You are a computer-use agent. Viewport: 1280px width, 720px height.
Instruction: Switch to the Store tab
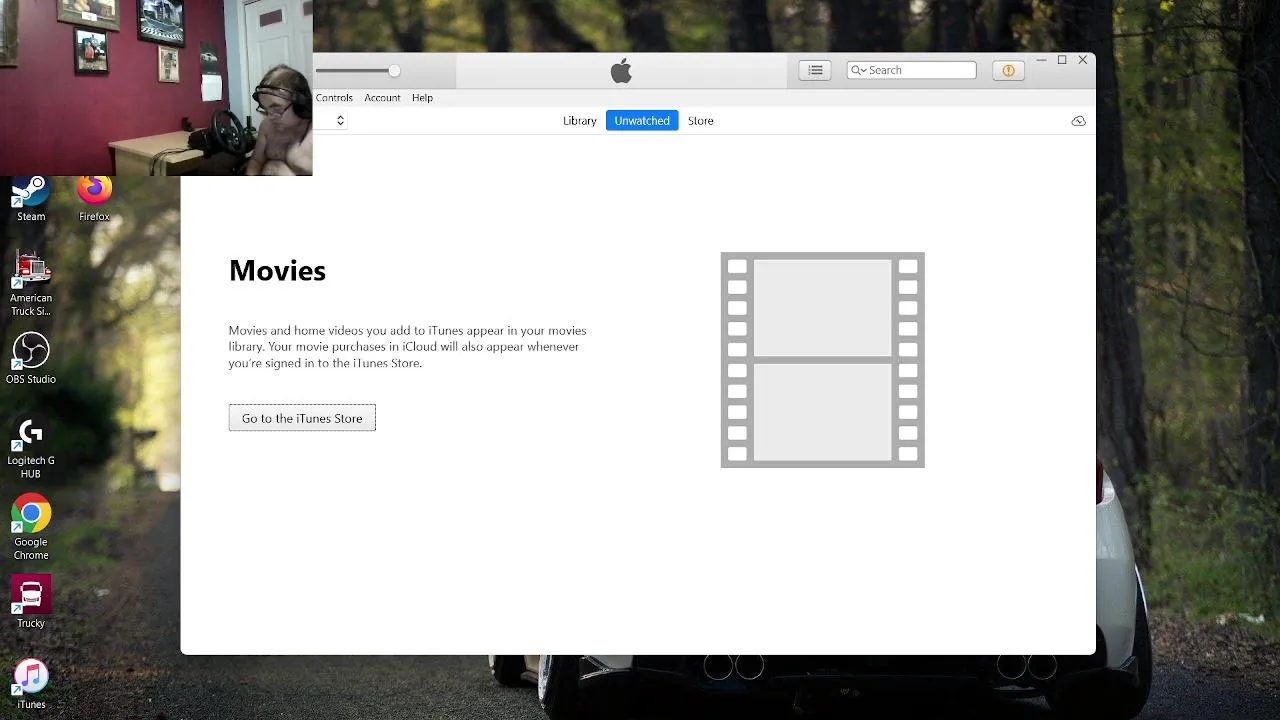pos(700,121)
